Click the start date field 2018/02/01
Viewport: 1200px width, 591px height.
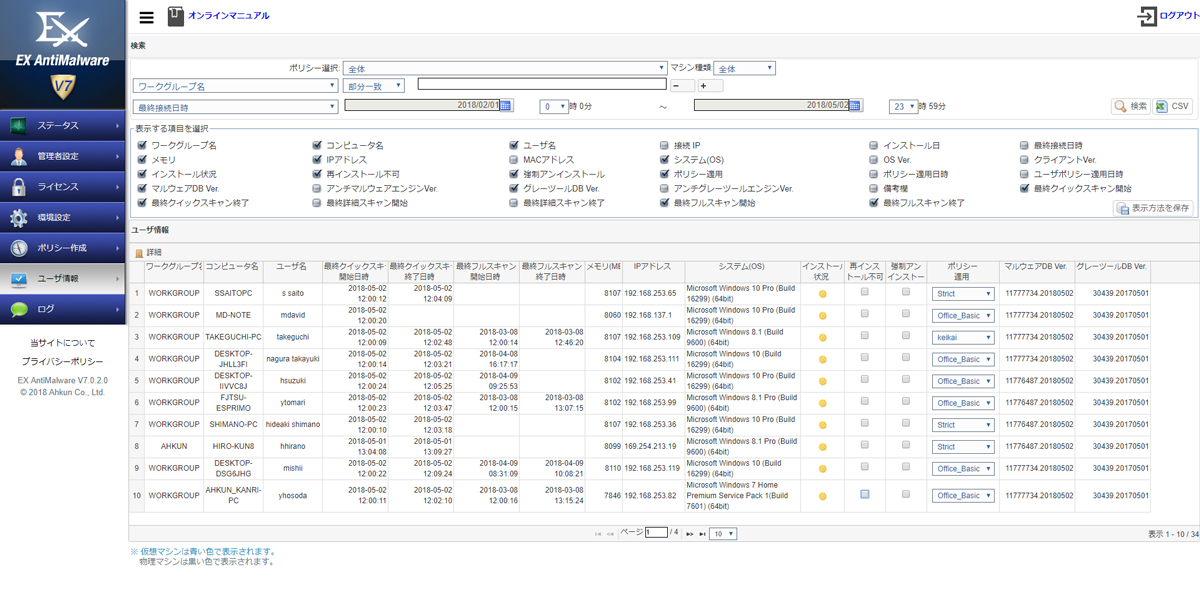click(x=422, y=105)
